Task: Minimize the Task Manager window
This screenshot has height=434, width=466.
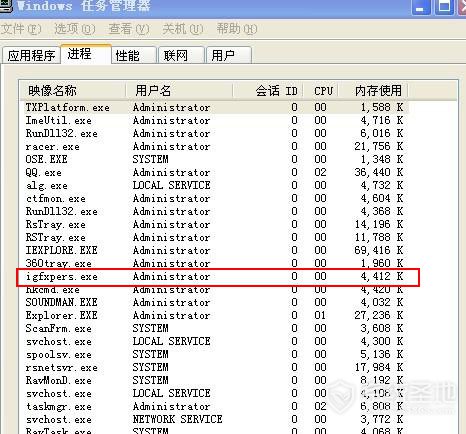Action: click(x=421, y=7)
